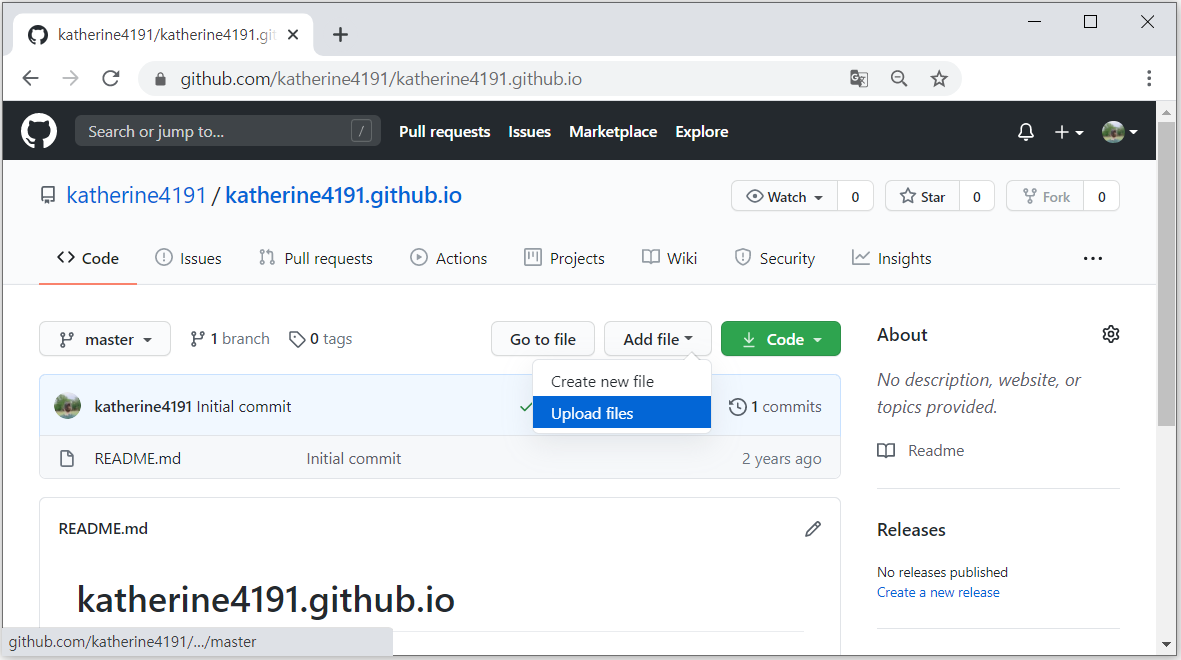
Task: Go to Marketplace
Action: (613, 132)
